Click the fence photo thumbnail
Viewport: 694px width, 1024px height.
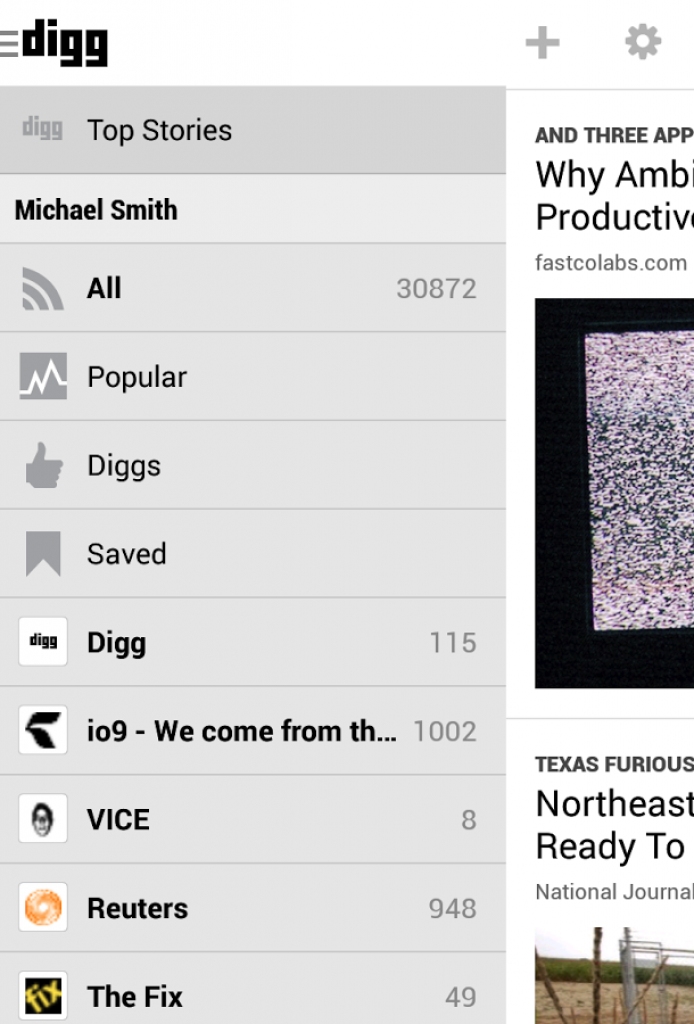[614, 976]
